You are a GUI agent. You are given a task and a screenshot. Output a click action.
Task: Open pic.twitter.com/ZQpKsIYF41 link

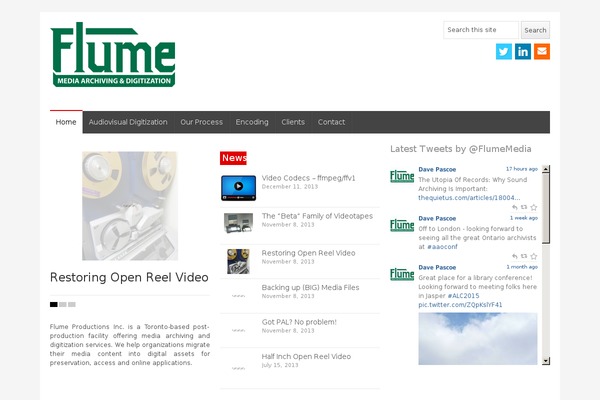click(460, 305)
